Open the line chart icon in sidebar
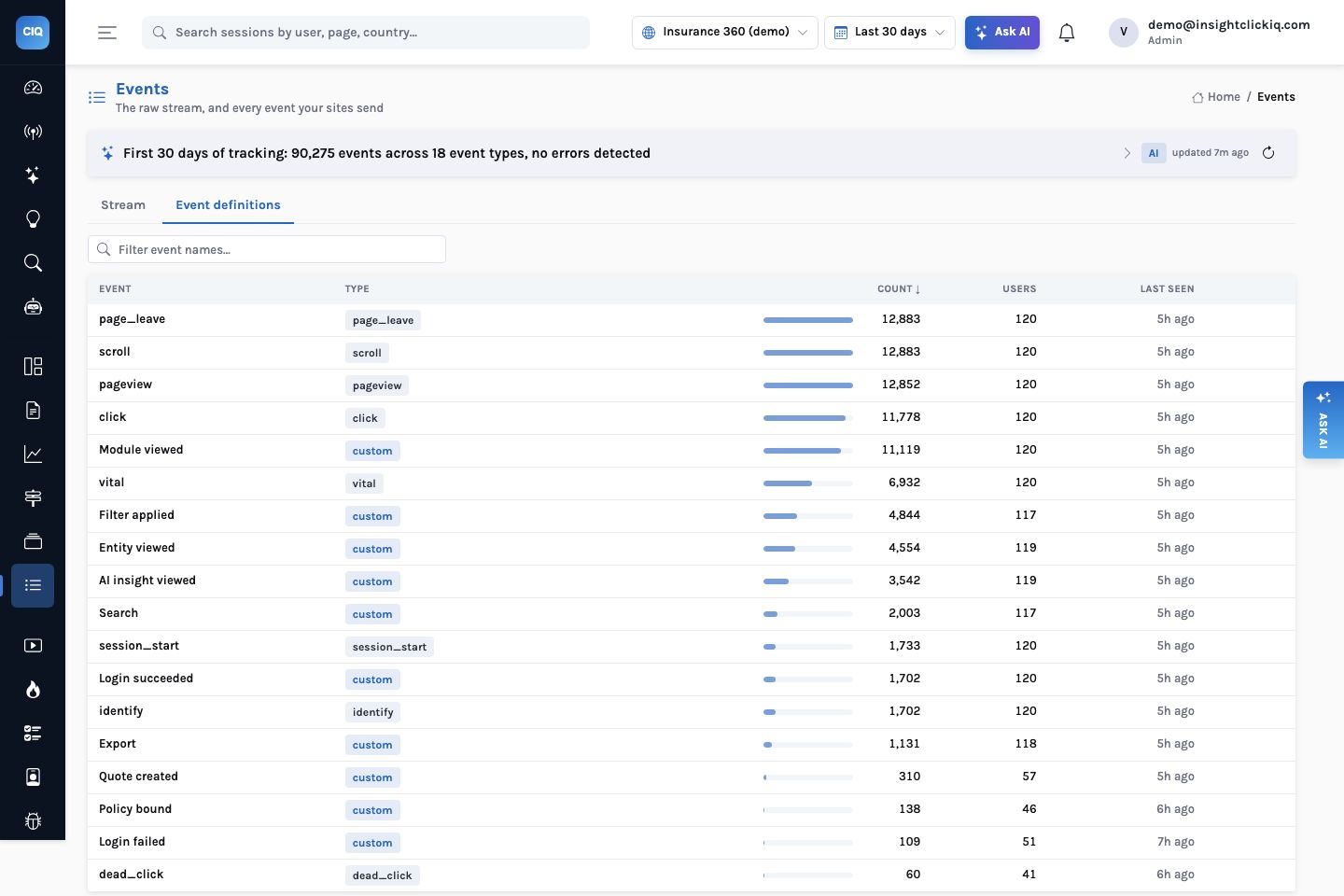The width and height of the screenshot is (1344, 896). click(33, 454)
